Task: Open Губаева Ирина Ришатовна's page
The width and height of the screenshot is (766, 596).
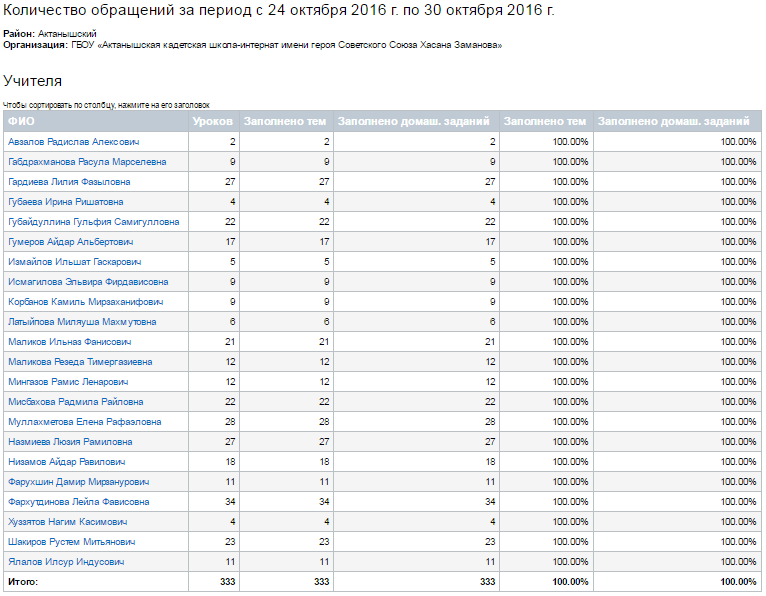Action: pyautogui.click(x=66, y=202)
